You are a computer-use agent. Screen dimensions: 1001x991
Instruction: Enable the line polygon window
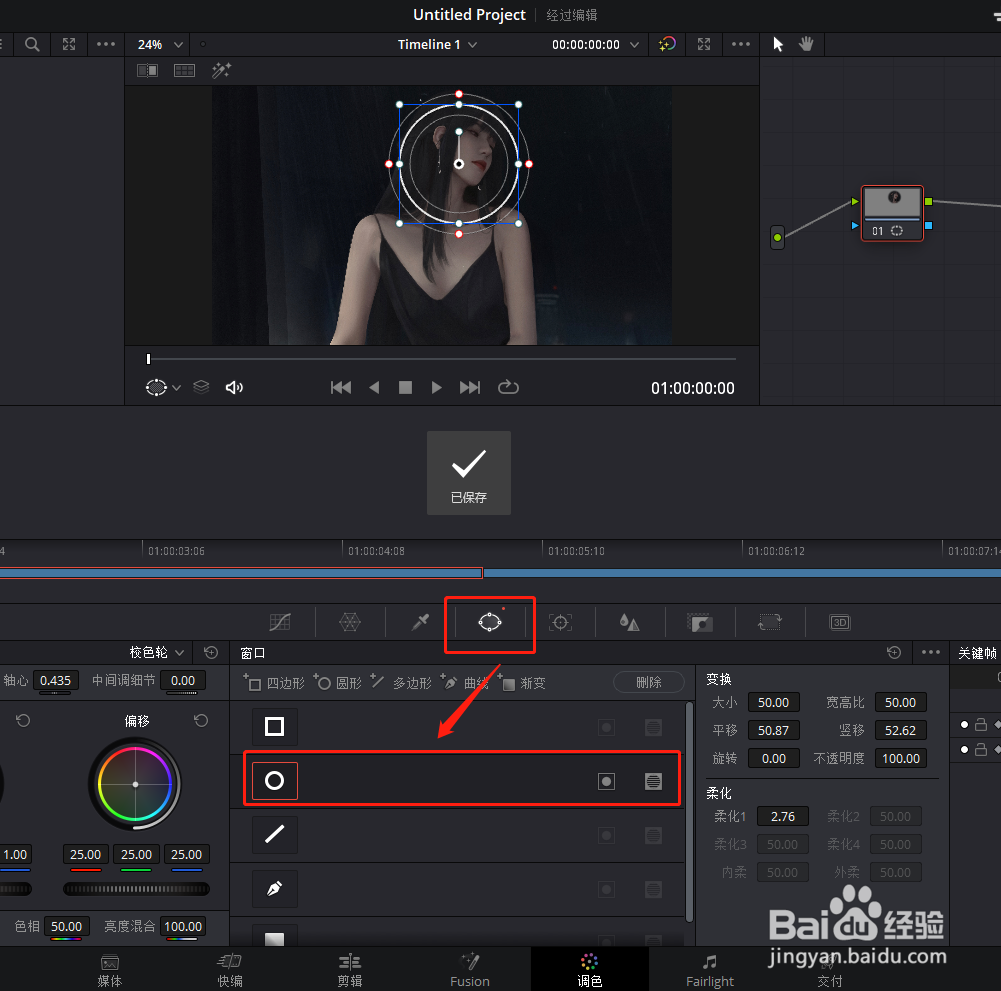tap(275, 835)
